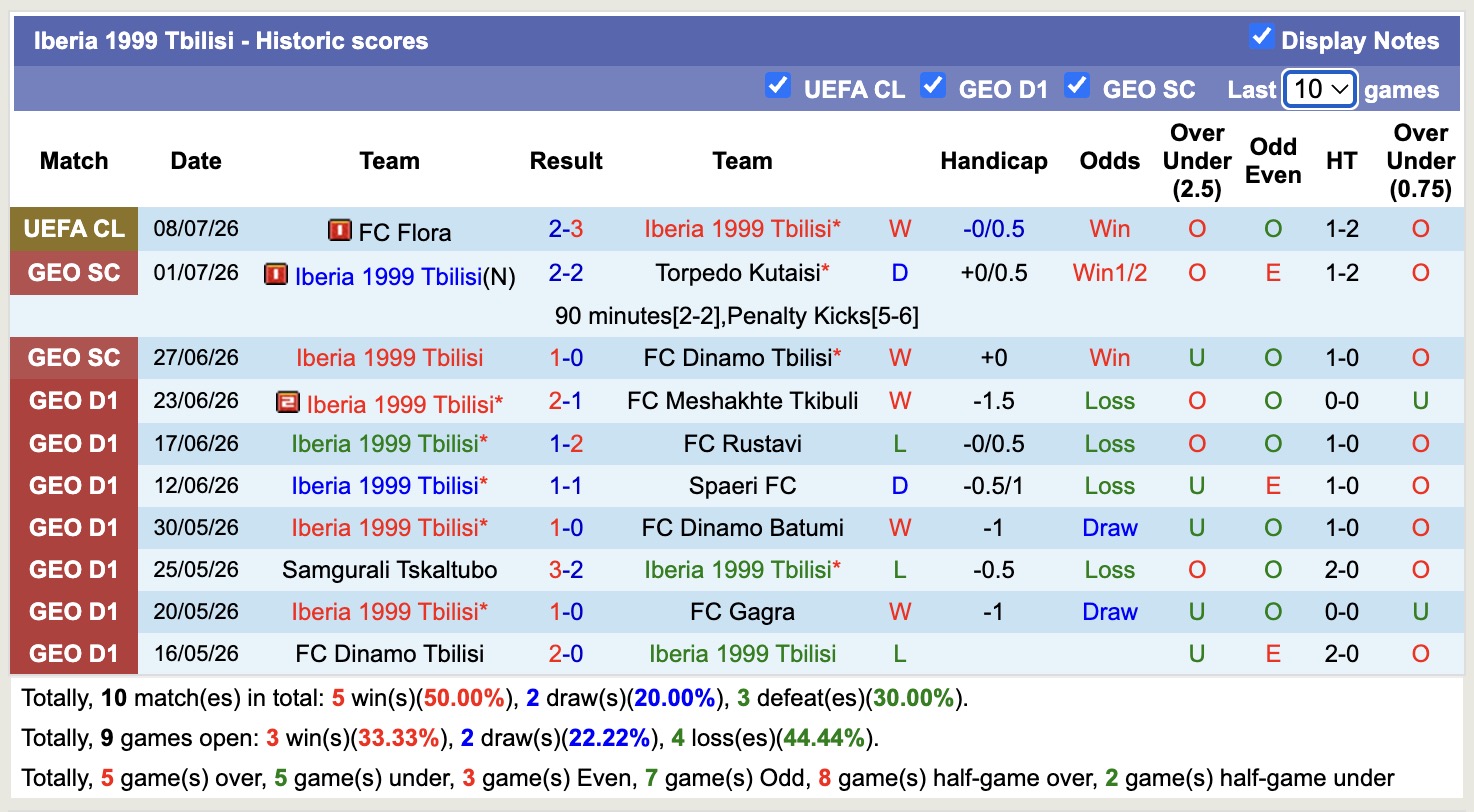The width and height of the screenshot is (1474, 812).
Task: Click GEO D1 badge for FC Rustavi match
Action: 74,444
